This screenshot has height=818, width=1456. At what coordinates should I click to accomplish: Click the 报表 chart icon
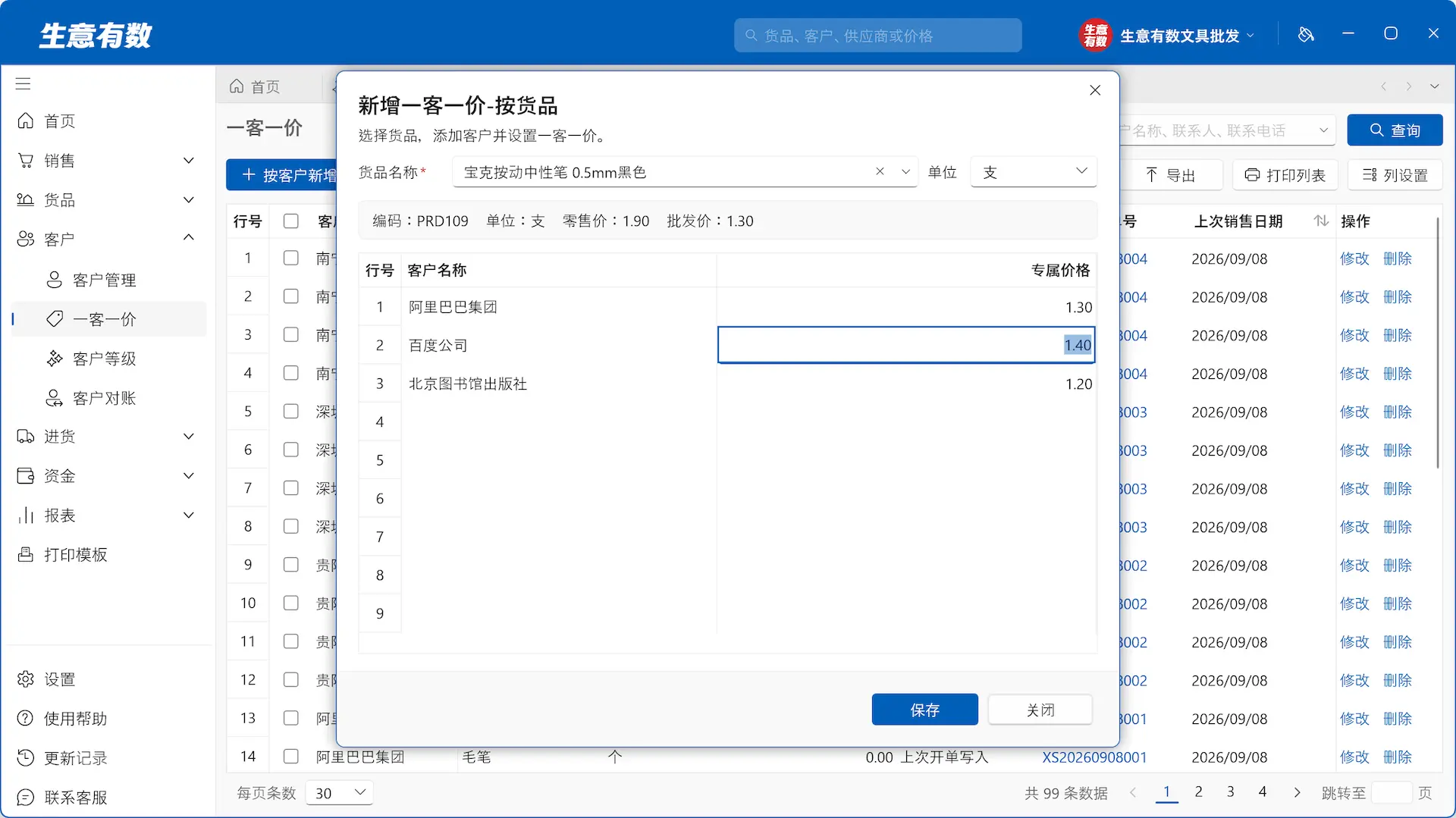(26, 516)
